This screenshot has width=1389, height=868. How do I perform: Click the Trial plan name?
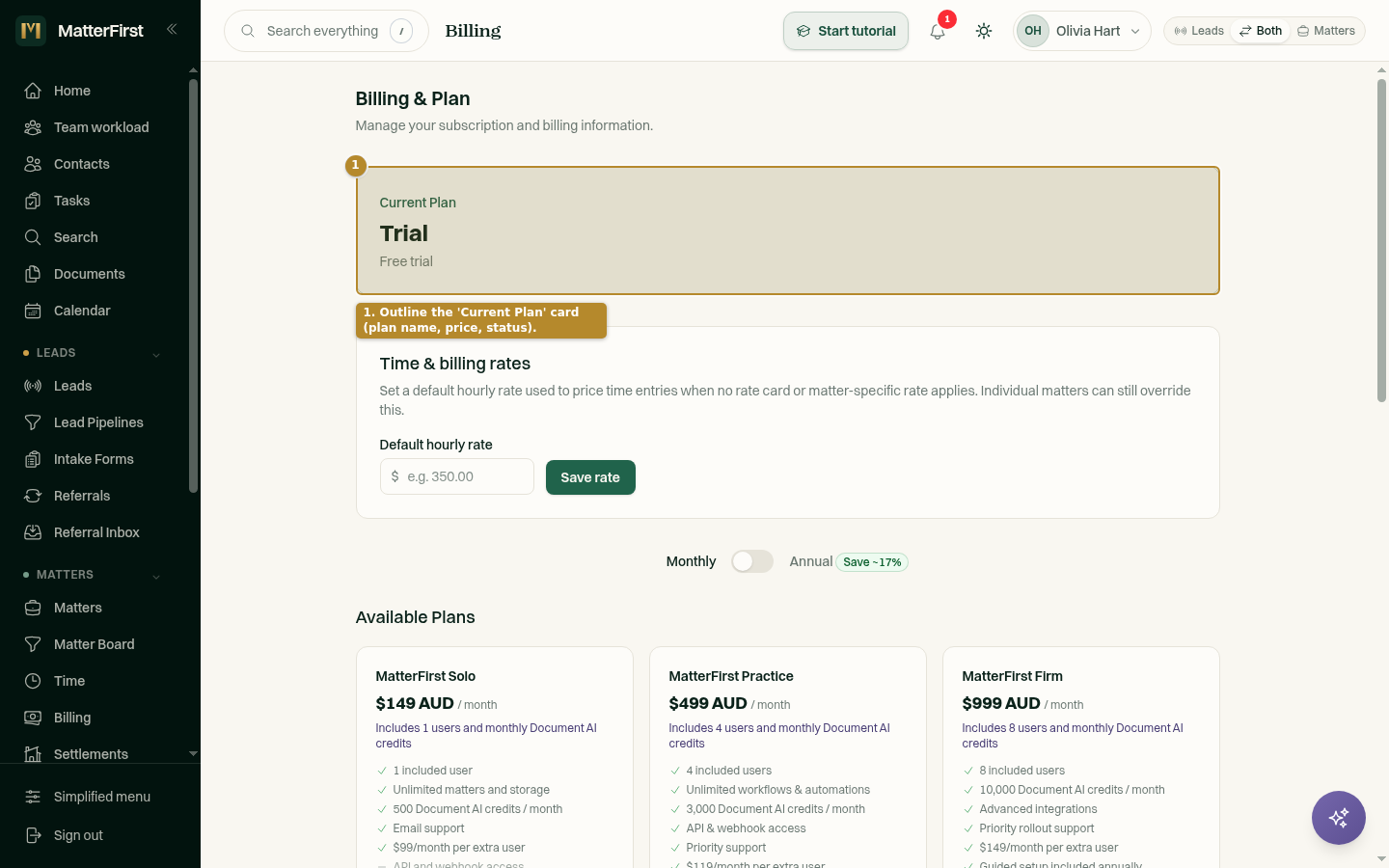(x=404, y=233)
